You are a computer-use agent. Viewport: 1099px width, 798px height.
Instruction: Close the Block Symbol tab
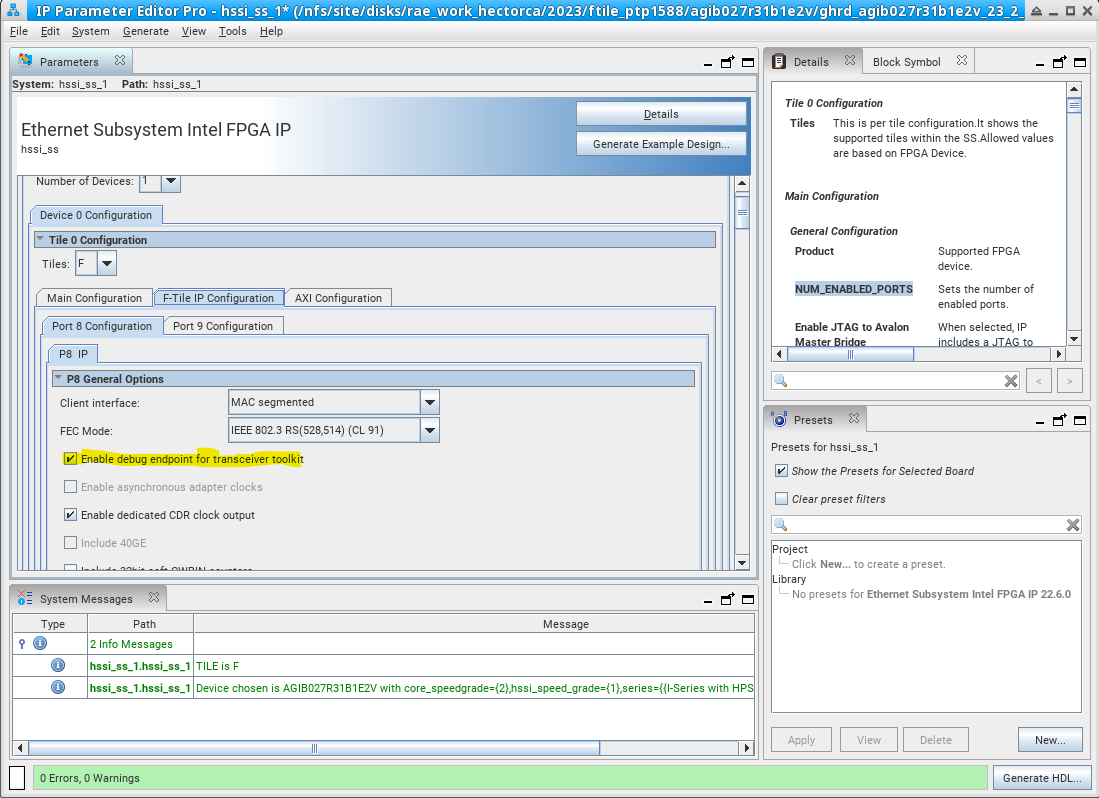pyautogui.click(x=960, y=61)
